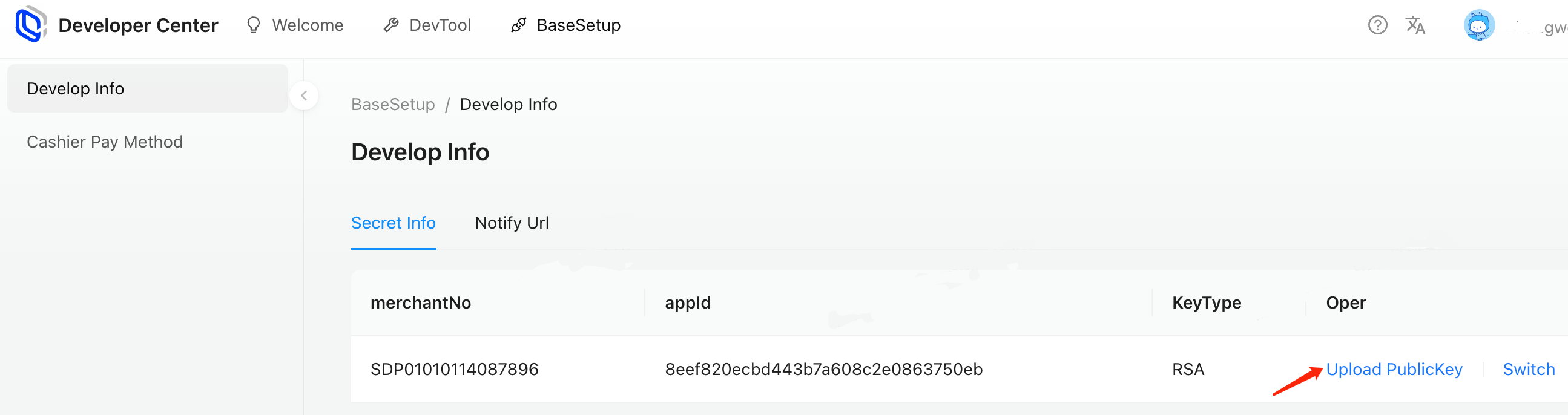The height and width of the screenshot is (415, 1568).
Task: Open Cashier Pay Method in sidebar
Action: 105,142
